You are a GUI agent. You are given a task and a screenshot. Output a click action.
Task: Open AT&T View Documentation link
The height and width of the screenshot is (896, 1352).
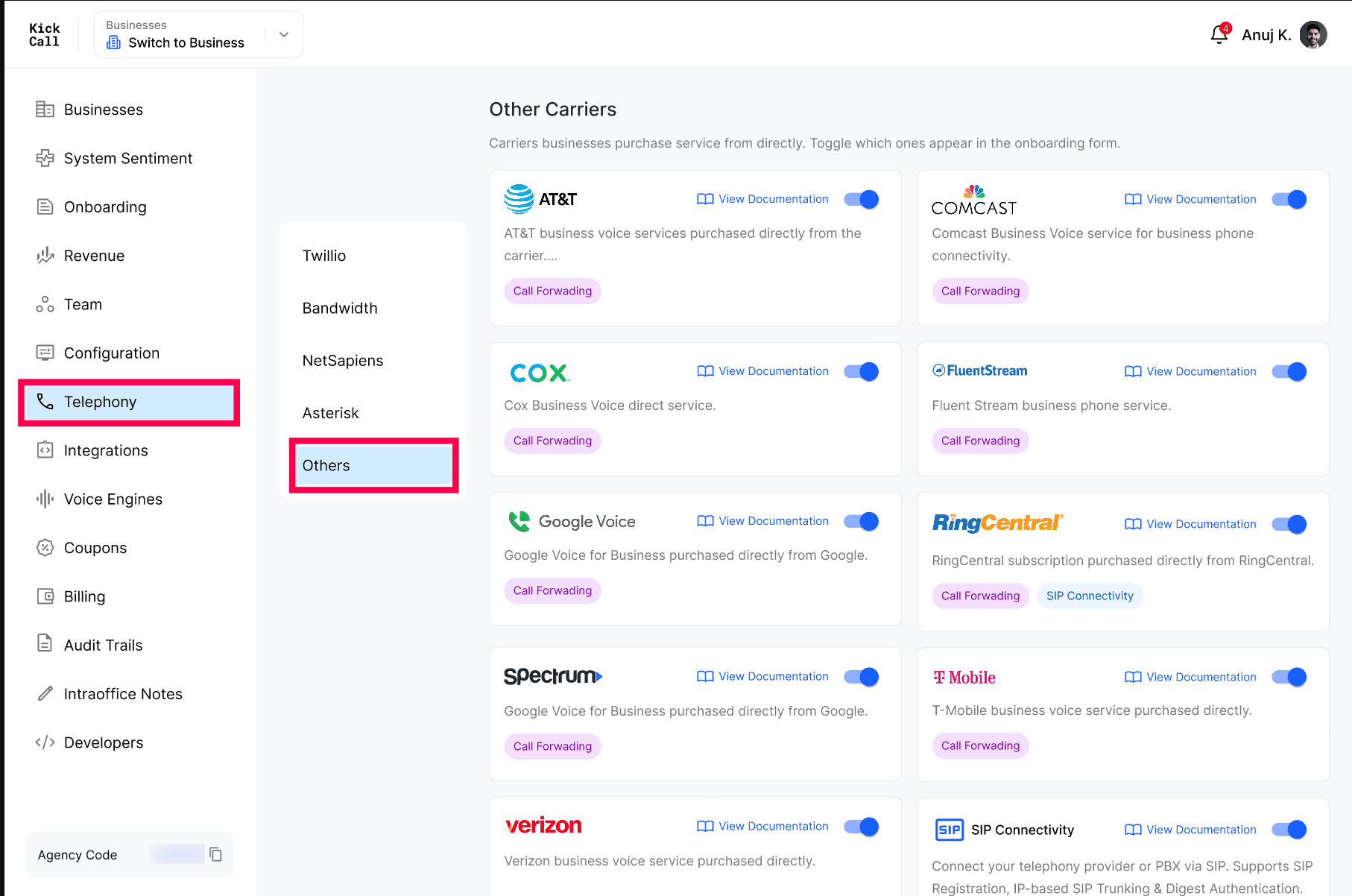[762, 199]
